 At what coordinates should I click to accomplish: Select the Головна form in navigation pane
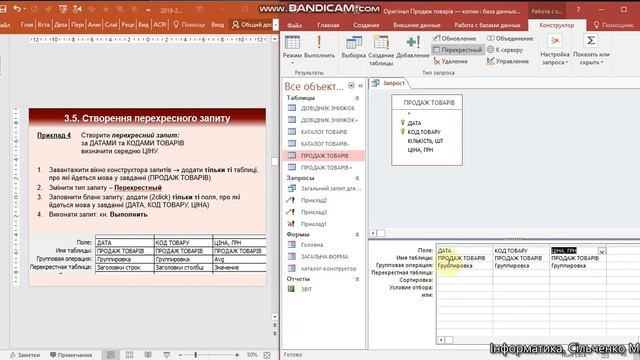324,245
